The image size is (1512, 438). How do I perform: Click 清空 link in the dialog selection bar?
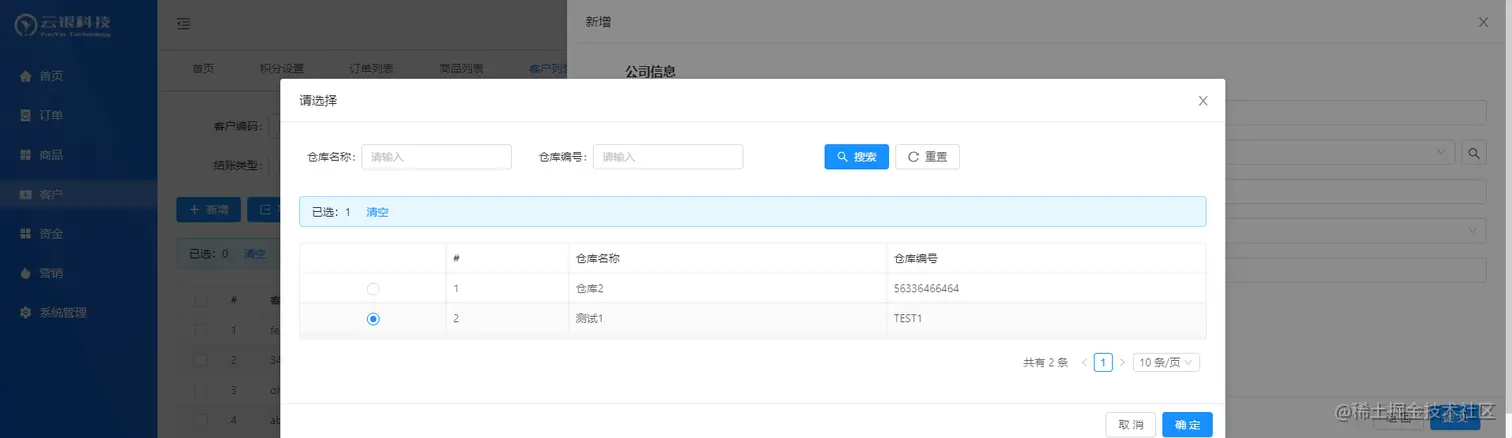377,212
